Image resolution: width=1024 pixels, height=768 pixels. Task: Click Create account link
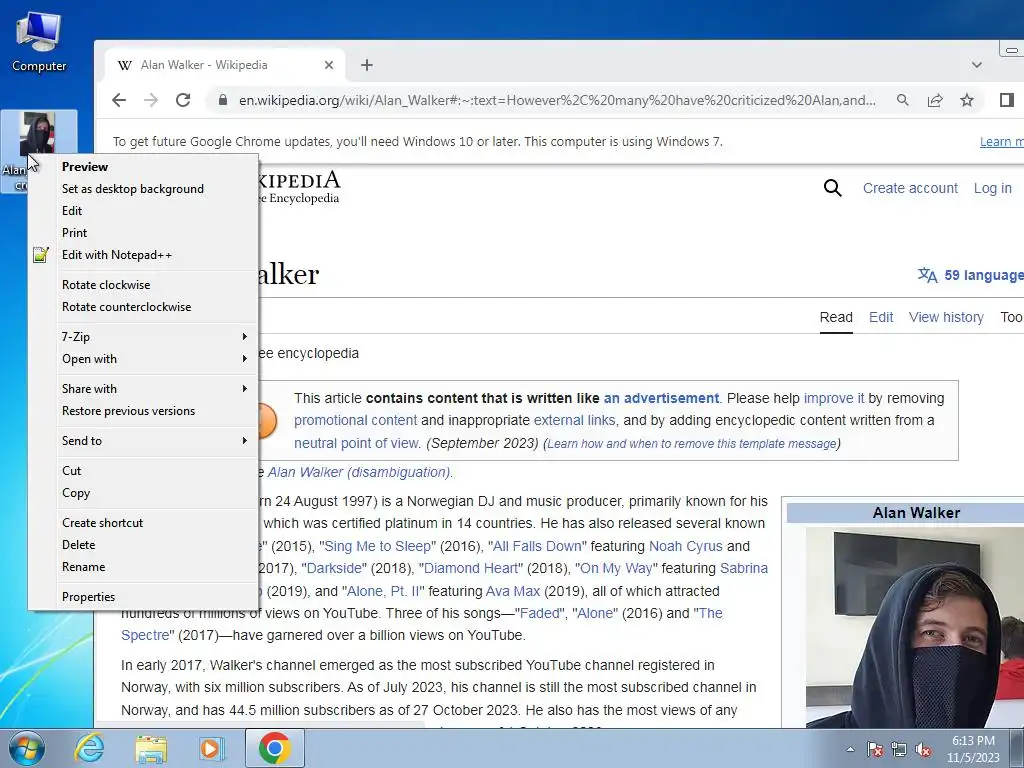910,188
